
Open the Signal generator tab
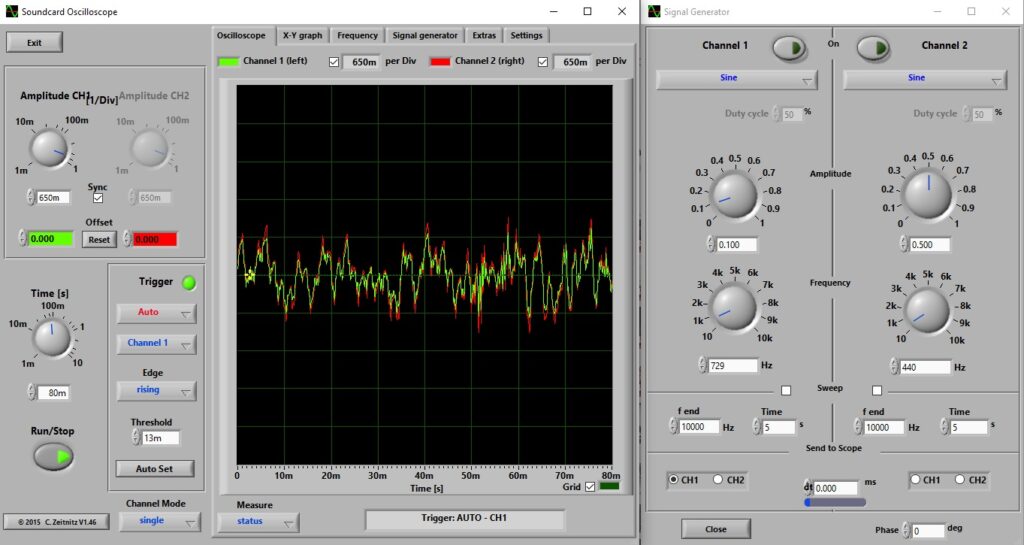(x=425, y=35)
